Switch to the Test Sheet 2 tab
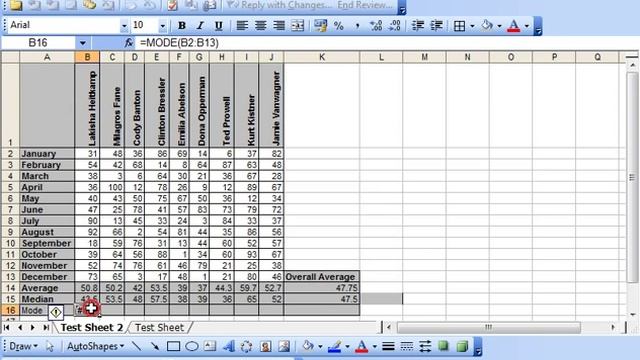This screenshot has height=360, width=640. (x=92, y=327)
